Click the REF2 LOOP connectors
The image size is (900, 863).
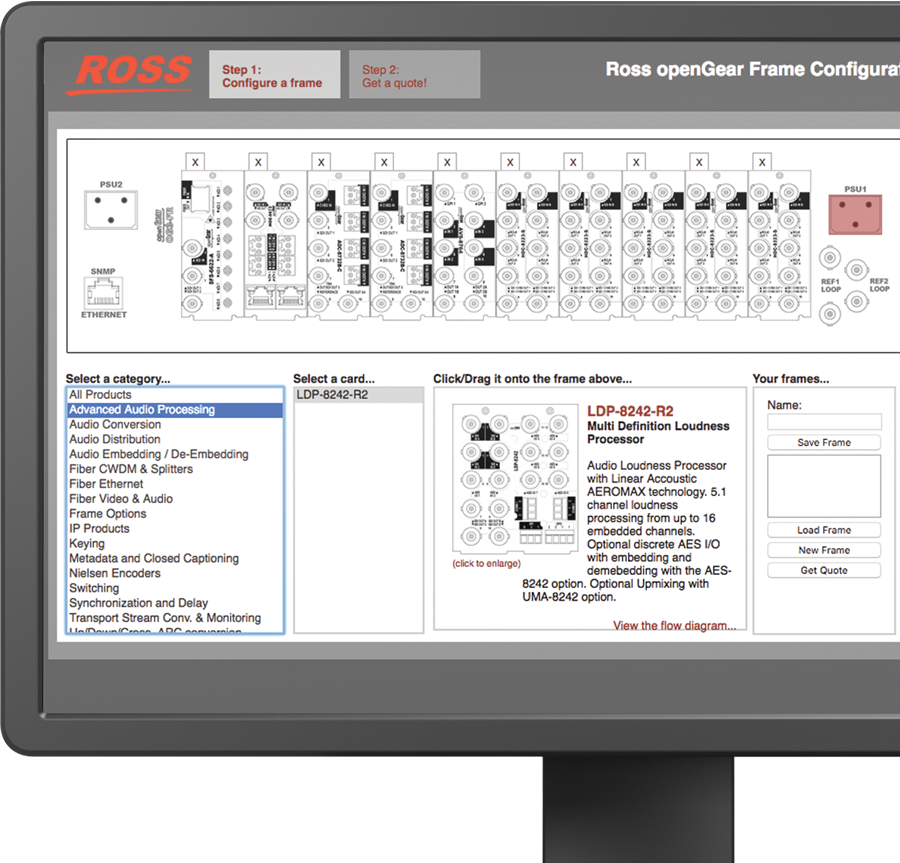pos(856,285)
